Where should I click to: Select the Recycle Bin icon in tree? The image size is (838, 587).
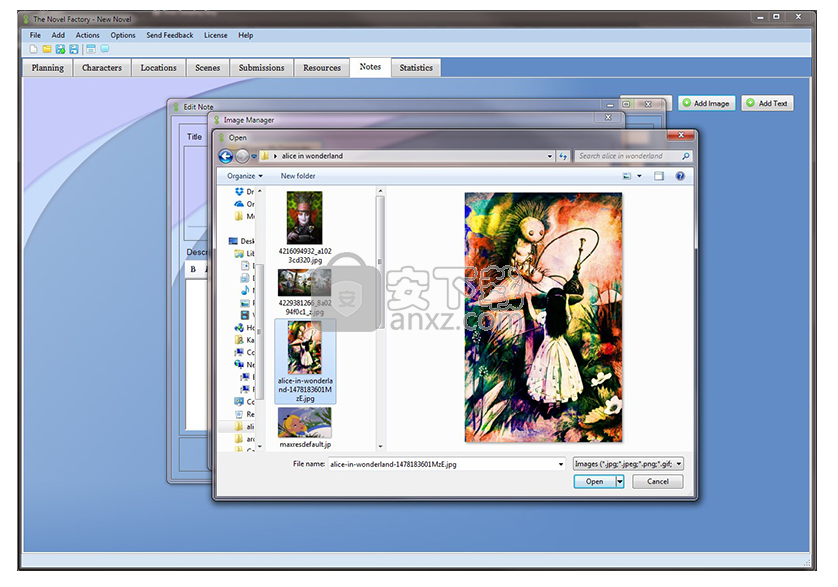coord(239,414)
